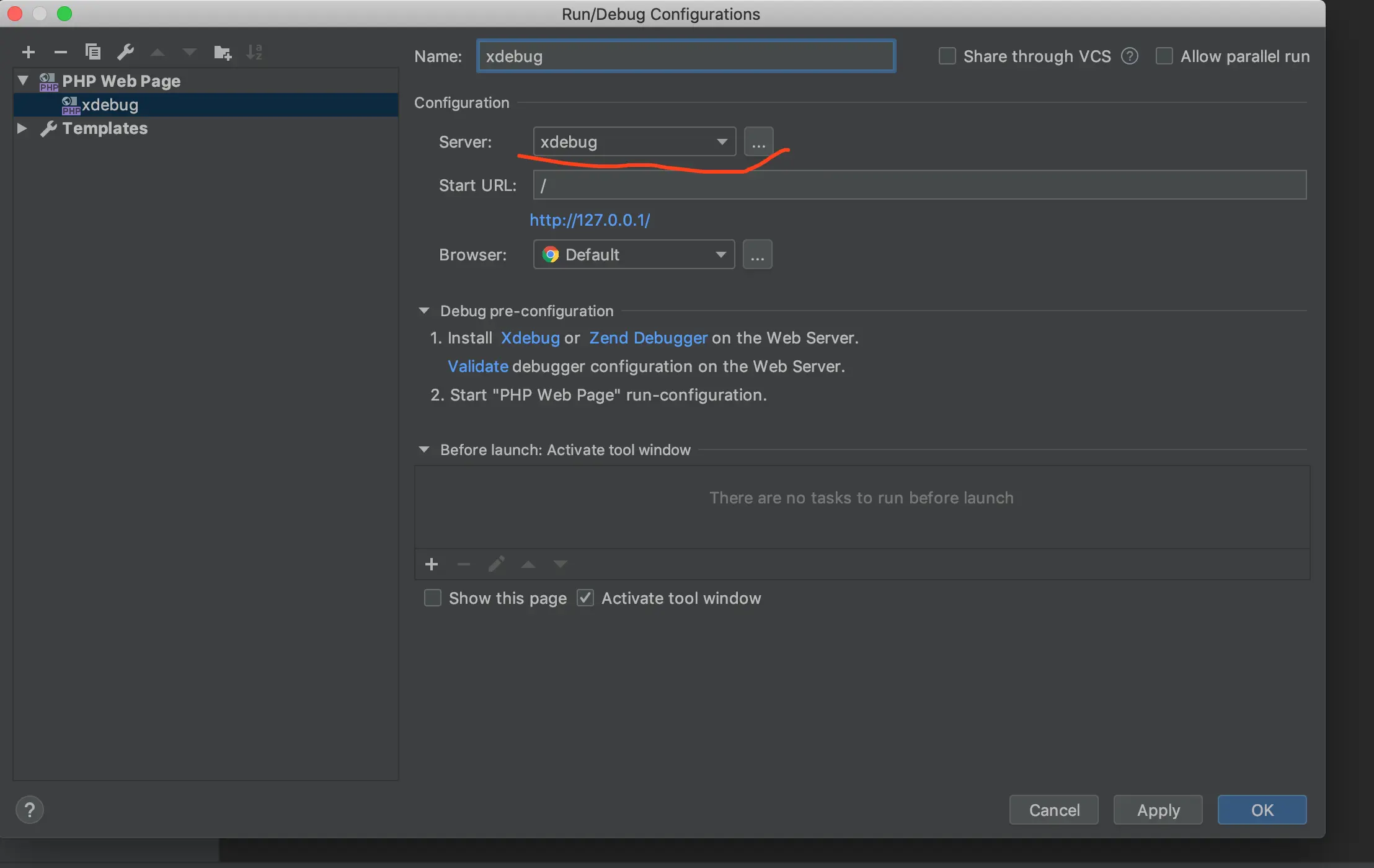Click the Remove Configuration minus icon
This screenshot has height=868, width=1374.
(x=60, y=52)
